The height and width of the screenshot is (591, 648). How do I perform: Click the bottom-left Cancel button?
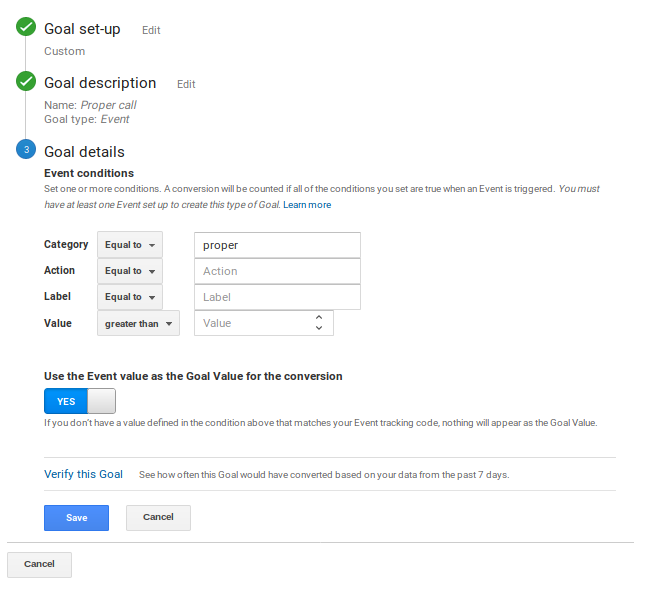click(x=39, y=564)
